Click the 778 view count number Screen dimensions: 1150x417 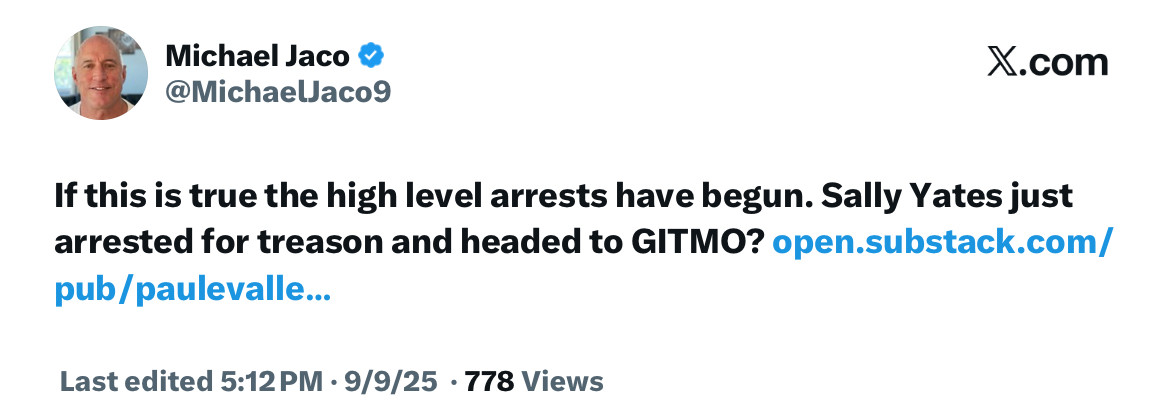(490, 381)
